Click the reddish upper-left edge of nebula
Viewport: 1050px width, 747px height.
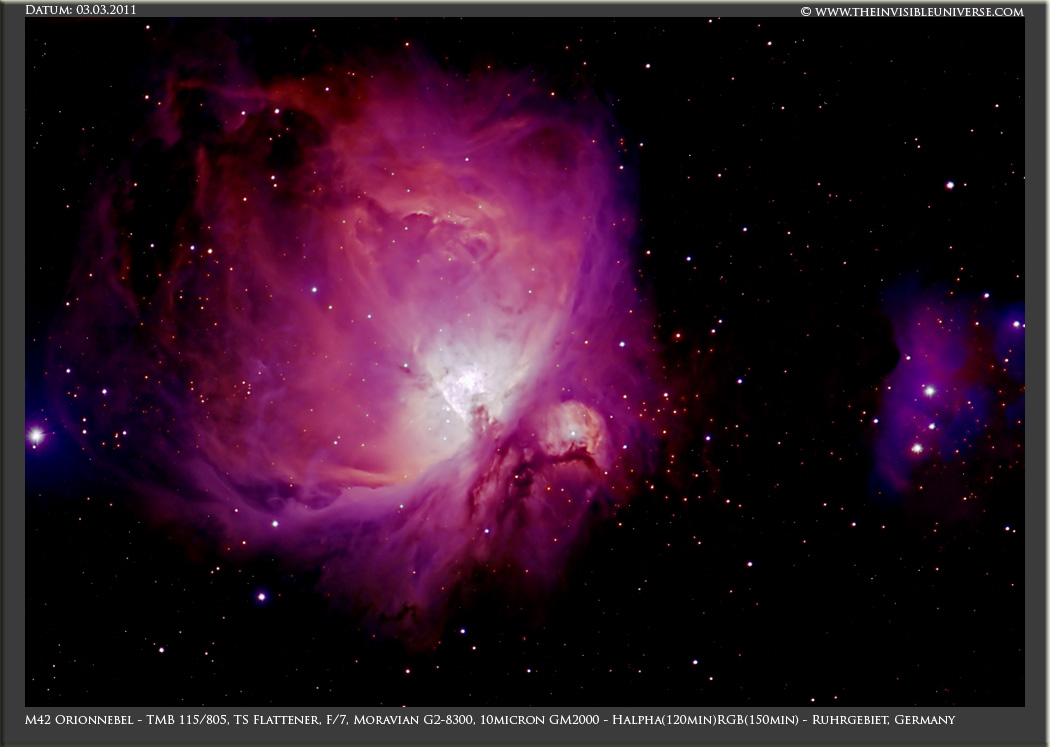pyautogui.click(x=190, y=110)
